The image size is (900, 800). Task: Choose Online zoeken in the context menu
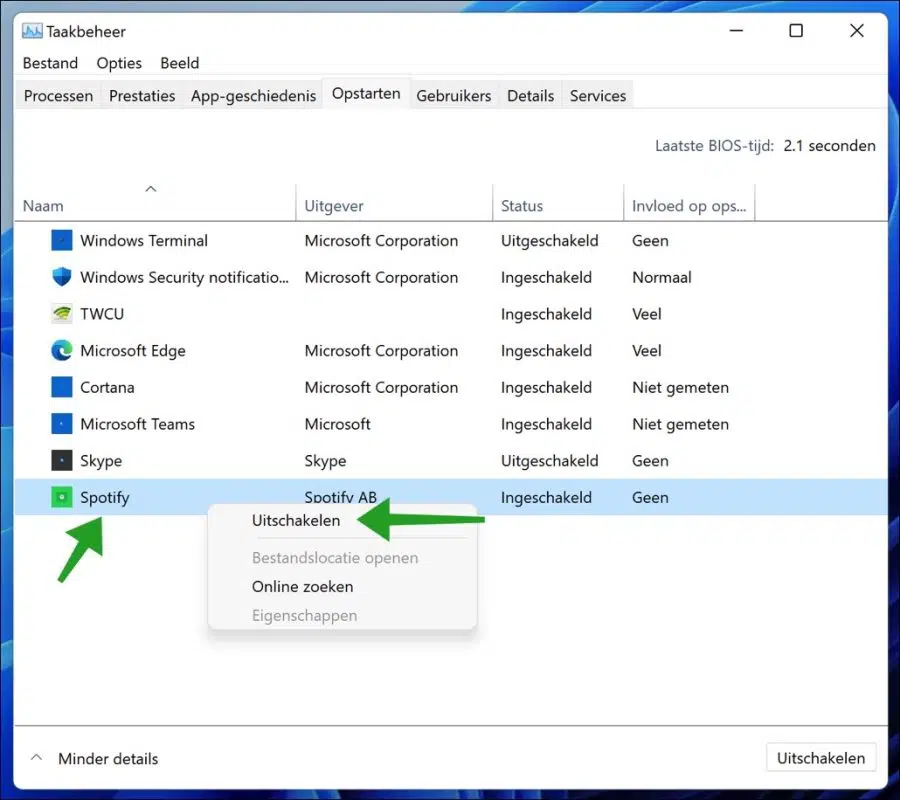302,587
